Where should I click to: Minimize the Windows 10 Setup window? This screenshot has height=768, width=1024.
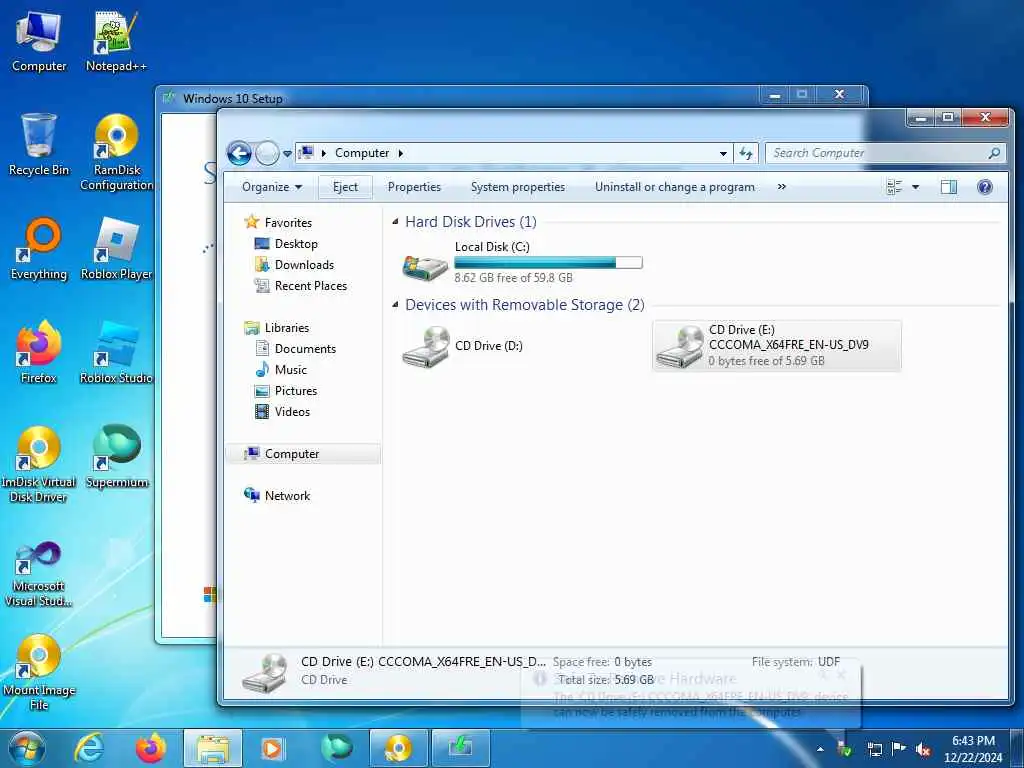(775, 95)
